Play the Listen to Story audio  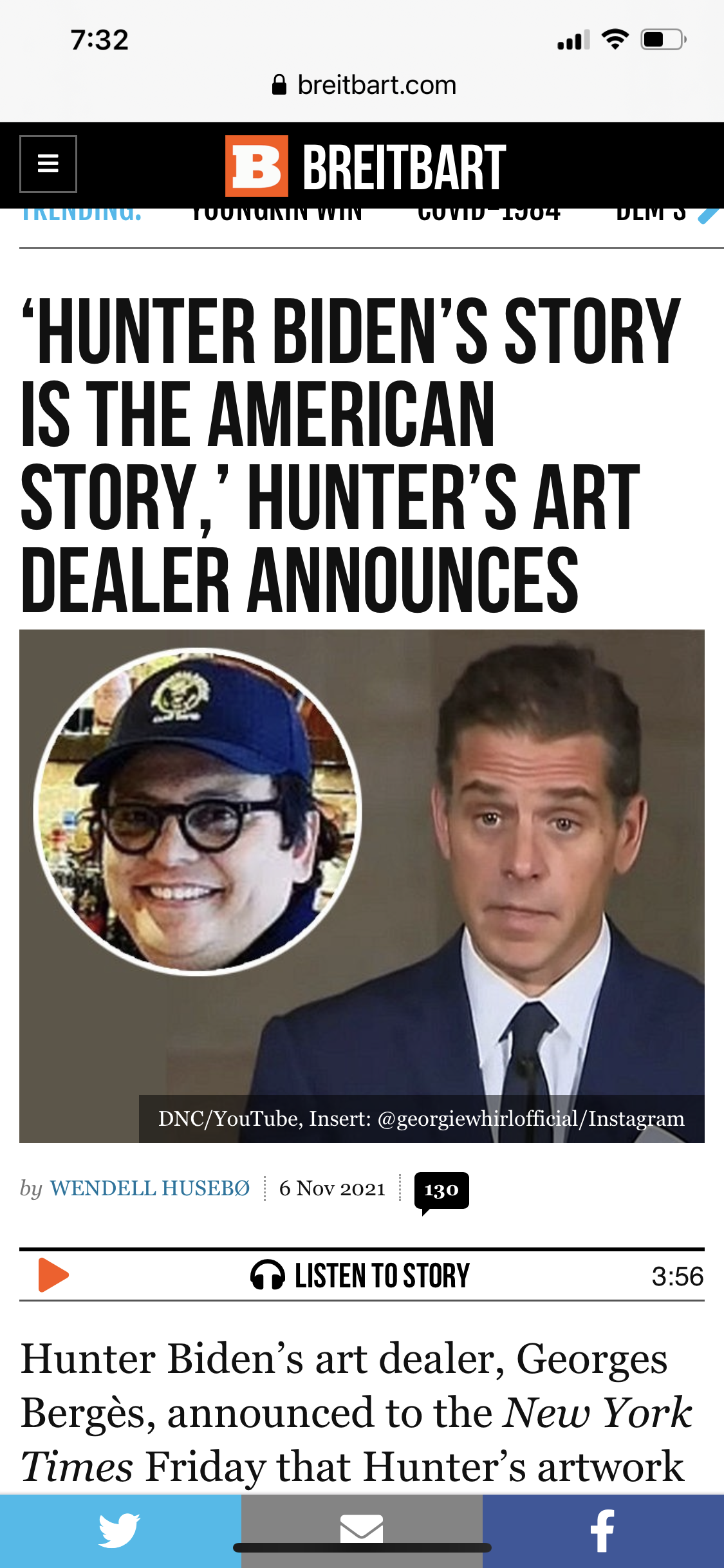[x=53, y=1275]
